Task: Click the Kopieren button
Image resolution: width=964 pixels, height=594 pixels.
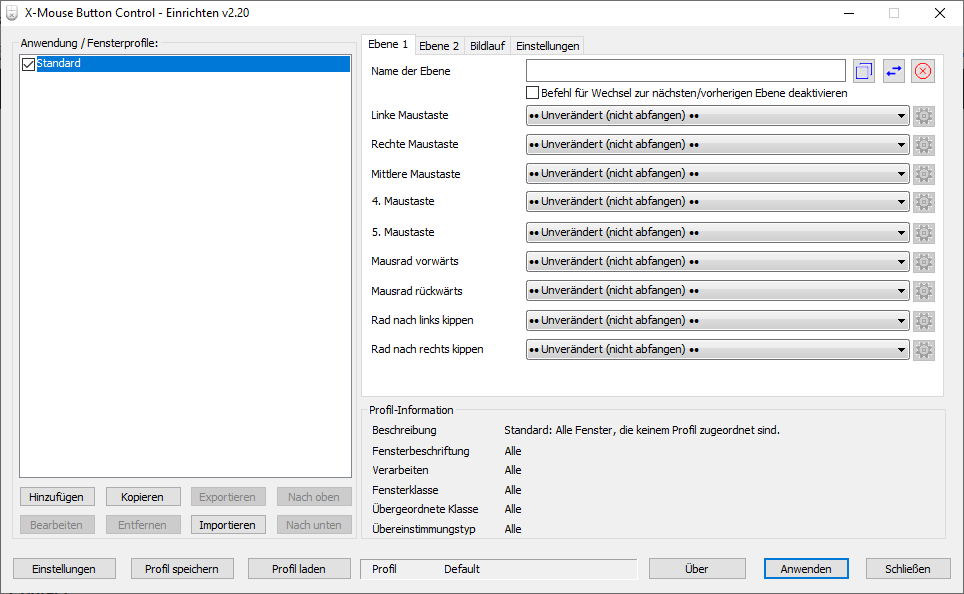Action: point(143,497)
